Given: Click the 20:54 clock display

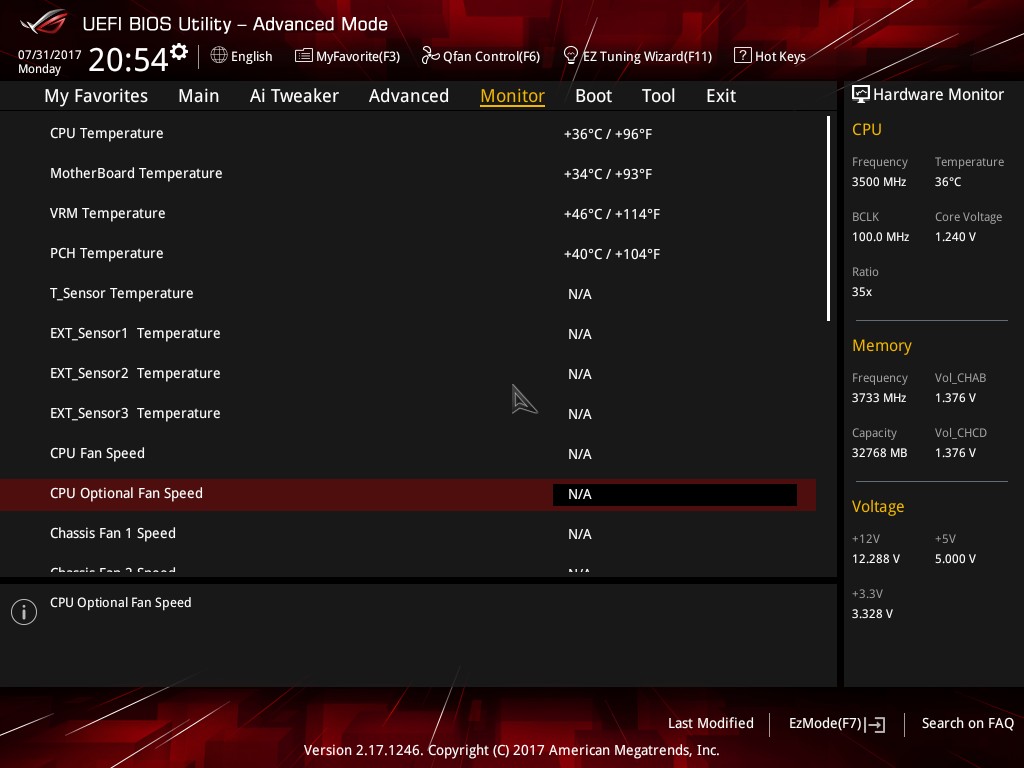Looking at the screenshot, I should [x=128, y=59].
